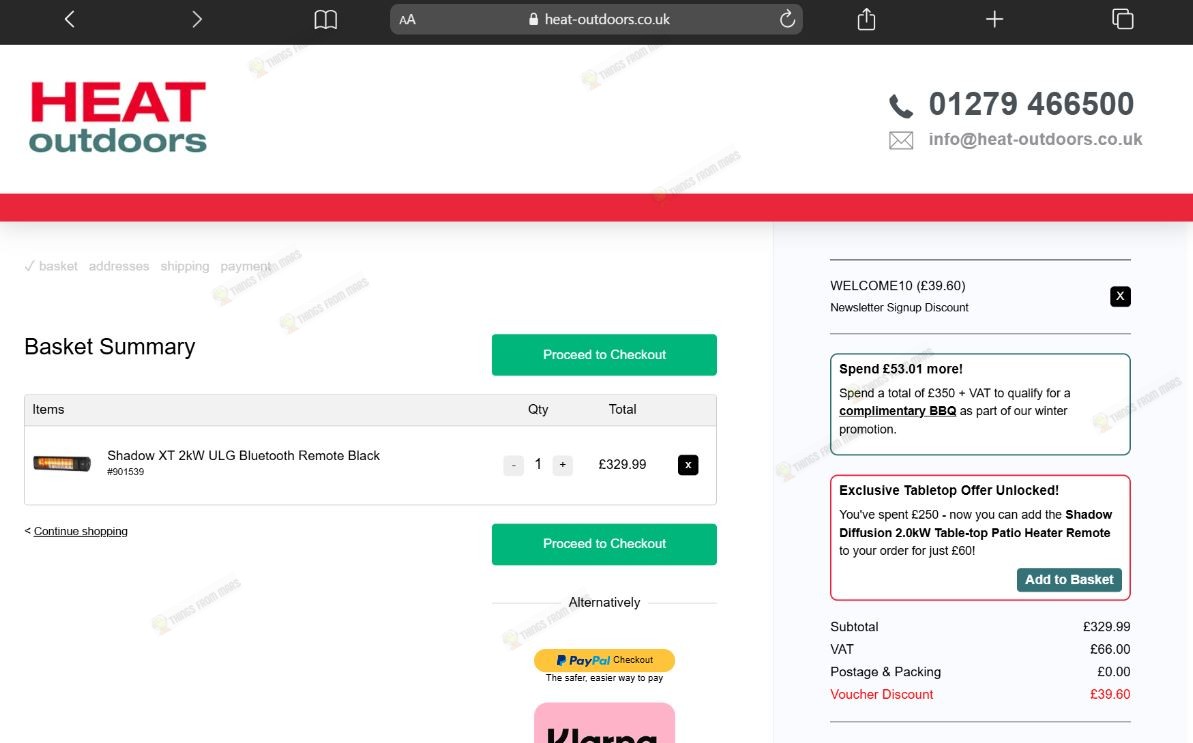
Task: Go back with the browser back arrow
Action: pos(69,19)
